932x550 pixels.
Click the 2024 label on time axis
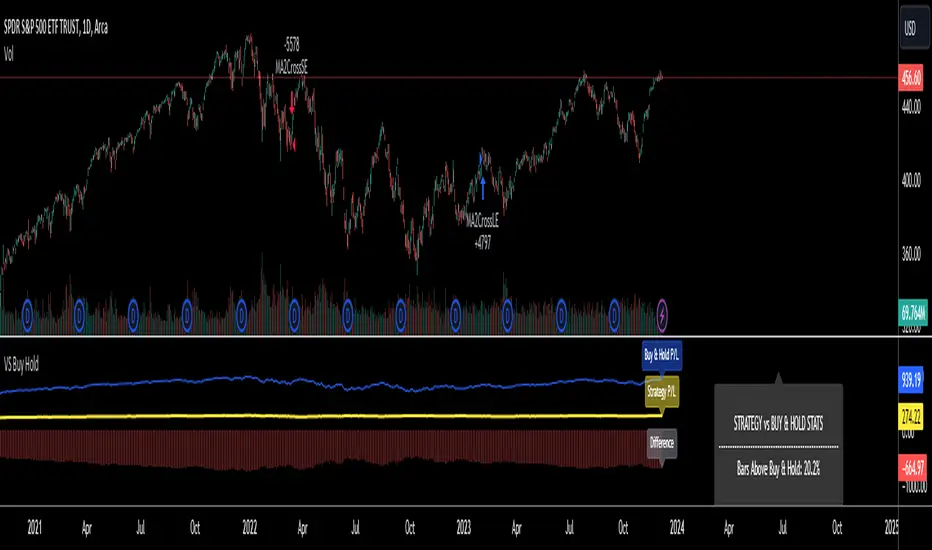676,527
